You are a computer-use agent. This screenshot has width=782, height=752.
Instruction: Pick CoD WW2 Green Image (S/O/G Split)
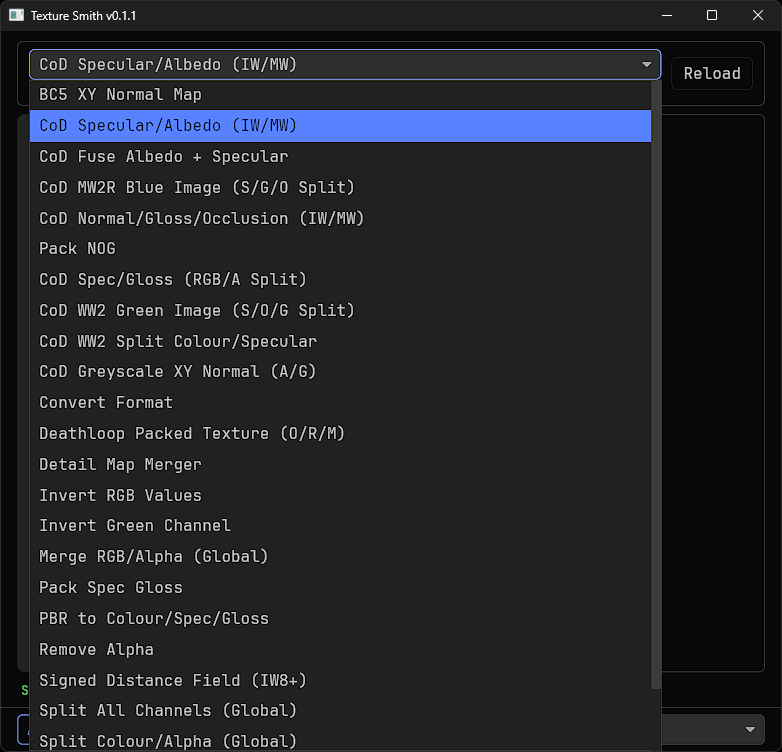tap(341, 311)
